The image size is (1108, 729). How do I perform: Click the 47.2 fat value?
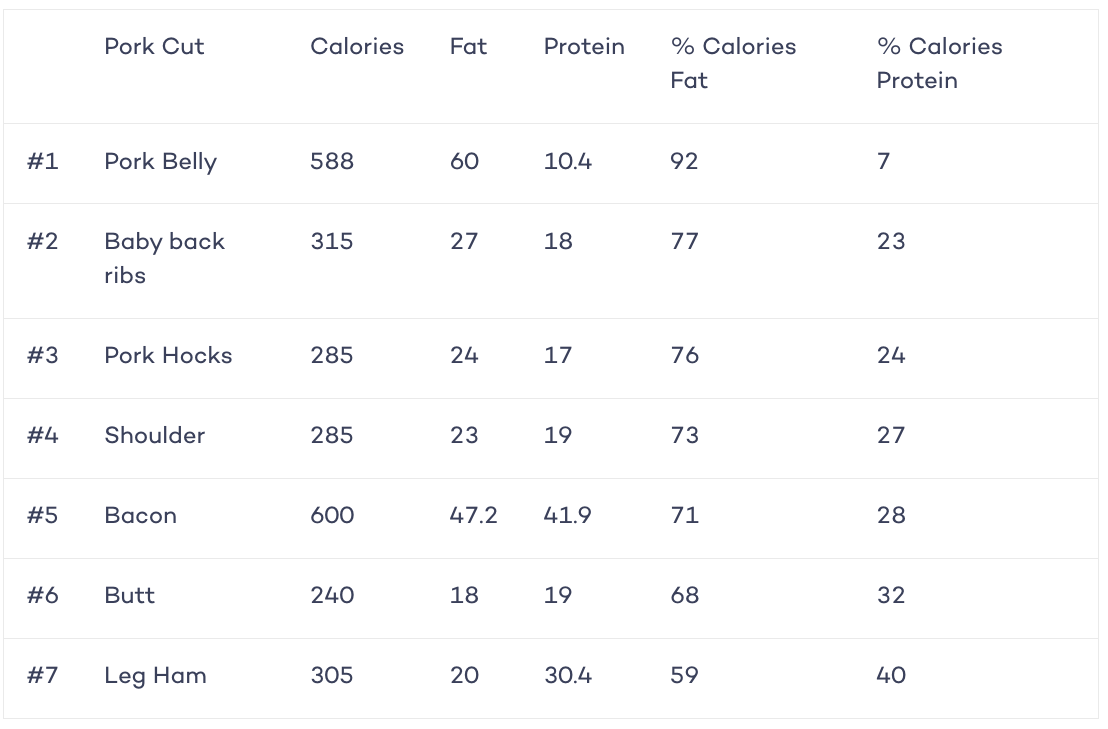[473, 516]
